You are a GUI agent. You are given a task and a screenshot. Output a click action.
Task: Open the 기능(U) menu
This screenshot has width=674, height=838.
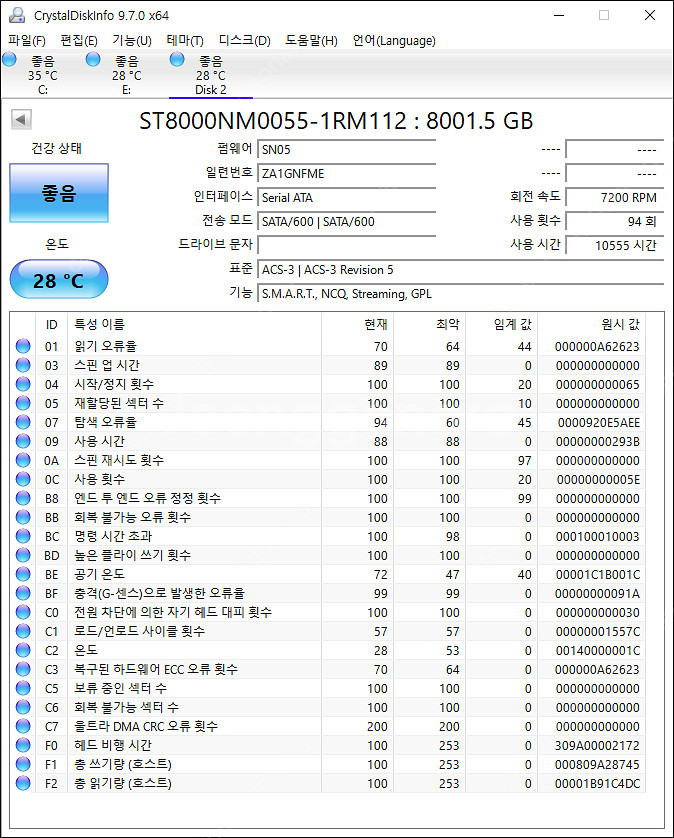click(x=131, y=41)
